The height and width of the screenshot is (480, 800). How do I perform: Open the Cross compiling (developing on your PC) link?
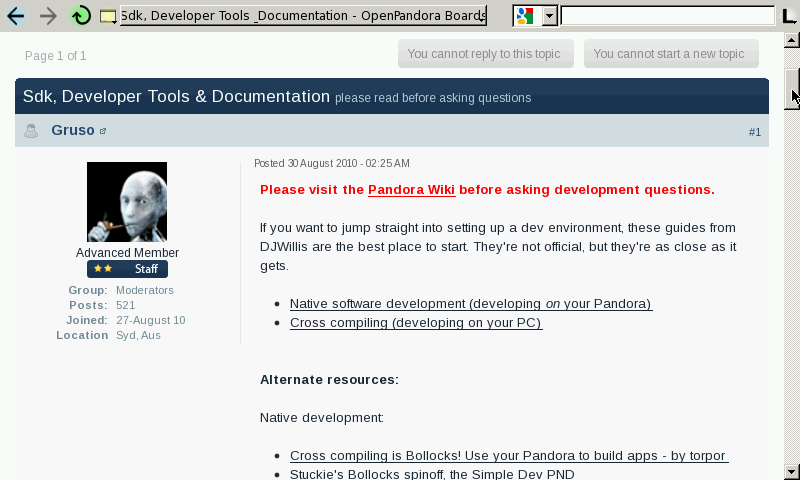coord(416,323)
